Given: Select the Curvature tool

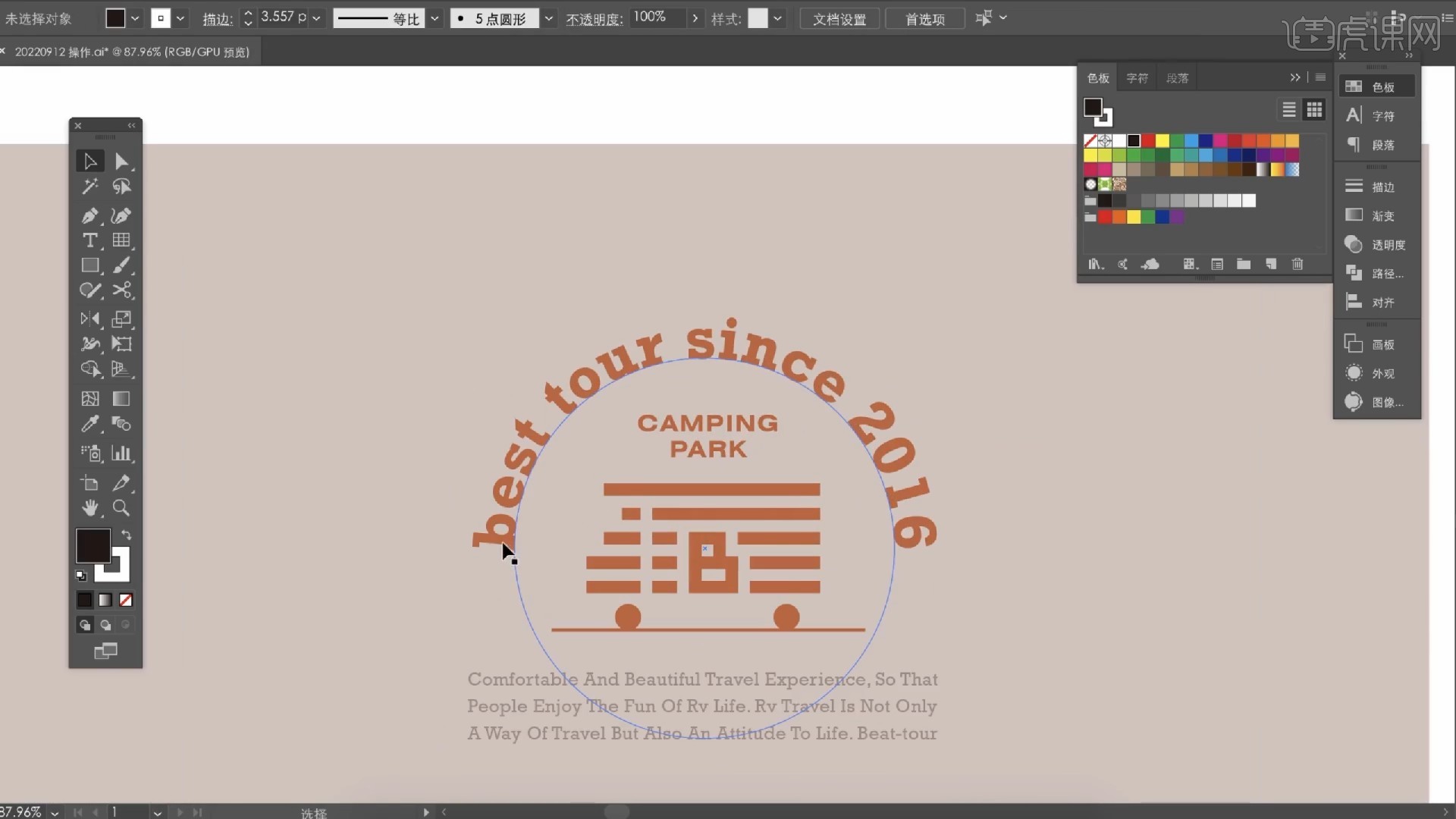Looking at the screenshot, I should coord(121,215).
